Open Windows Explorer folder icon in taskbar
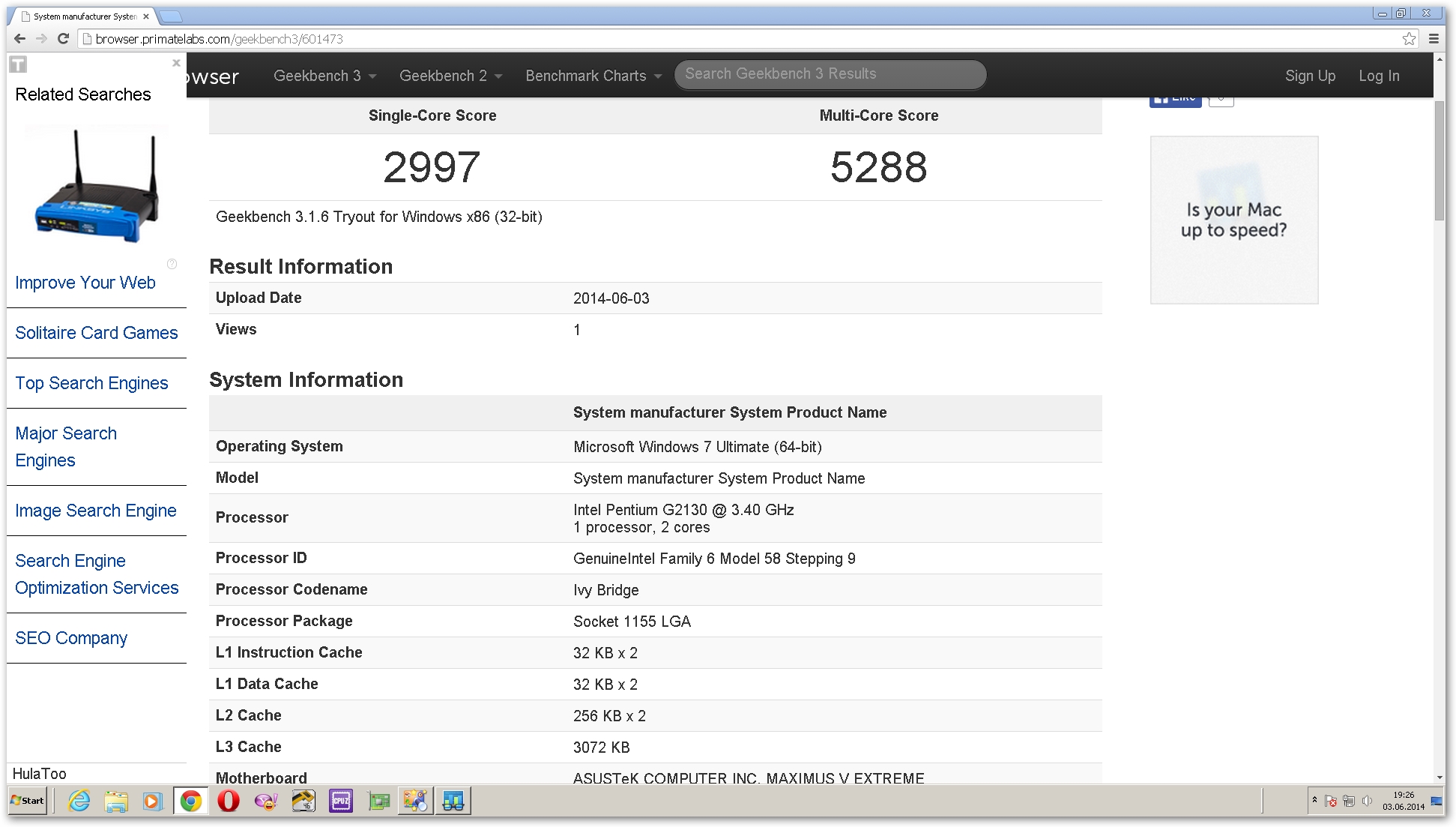Image resolution: width=1456 pixels, height=827 pixels. [116, 802]
